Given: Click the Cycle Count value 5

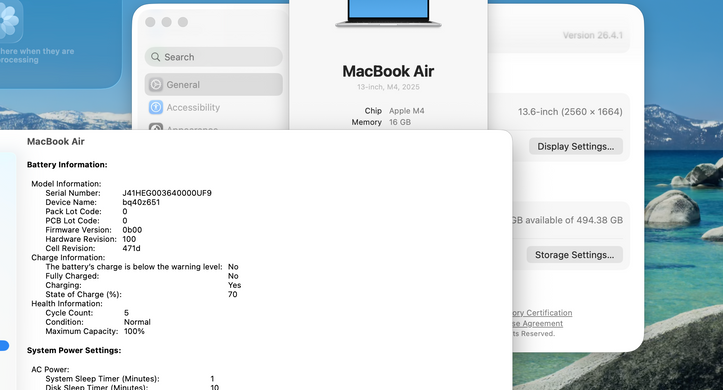Looking at the screenshot, I should coord(126,313).
